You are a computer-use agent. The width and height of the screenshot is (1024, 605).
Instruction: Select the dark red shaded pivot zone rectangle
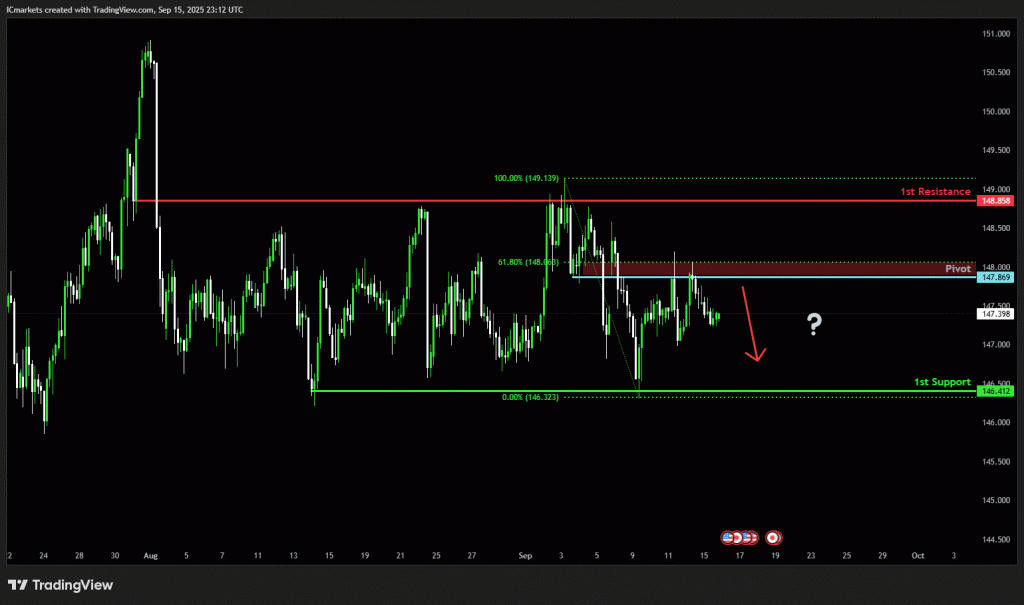click(x=779, y=269)
